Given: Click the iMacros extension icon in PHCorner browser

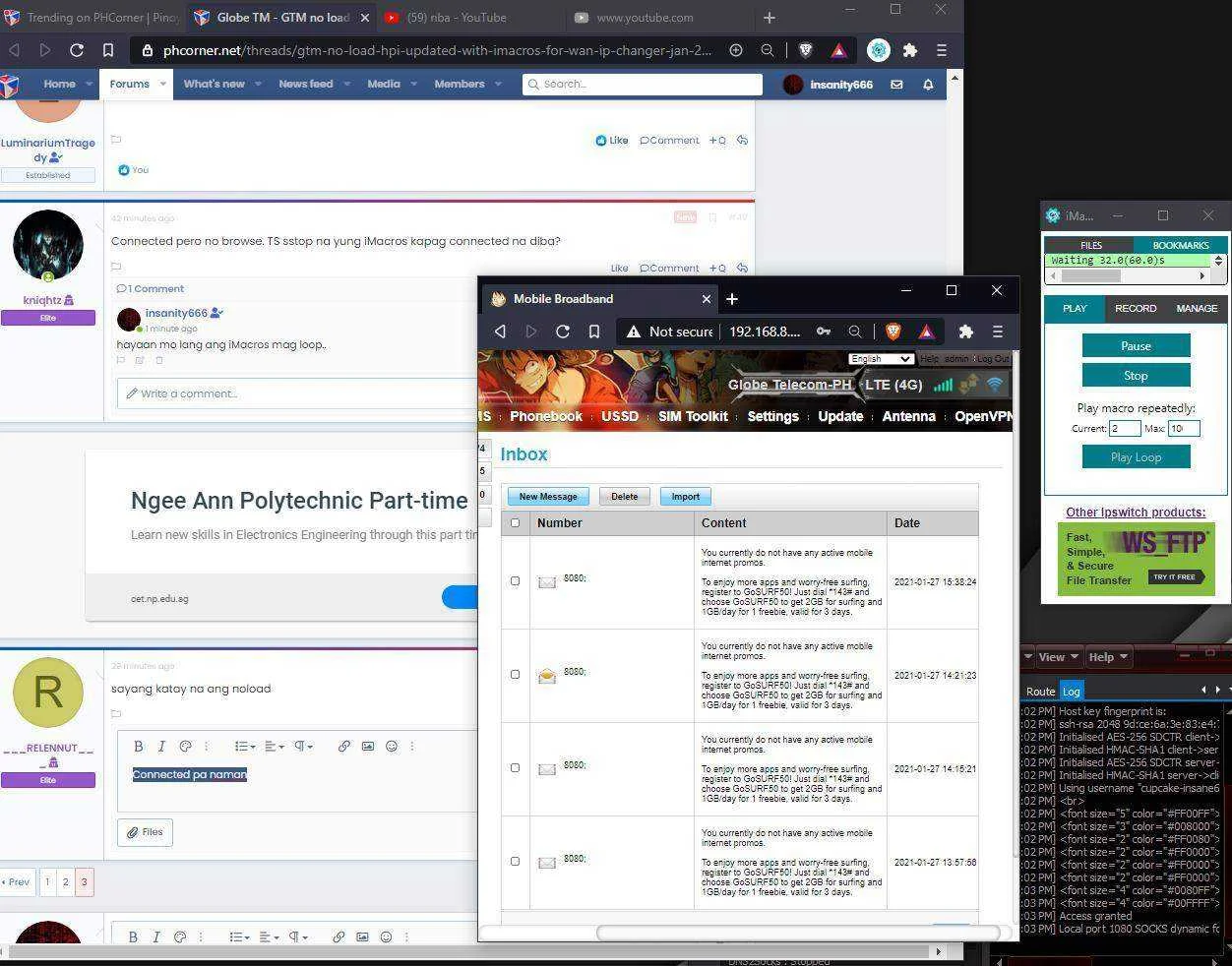Looking at the screenshot, I should tap(879, 50).
